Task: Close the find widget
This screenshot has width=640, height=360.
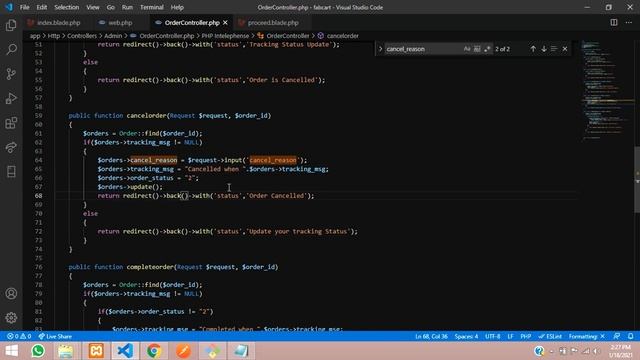Action: 565,49
